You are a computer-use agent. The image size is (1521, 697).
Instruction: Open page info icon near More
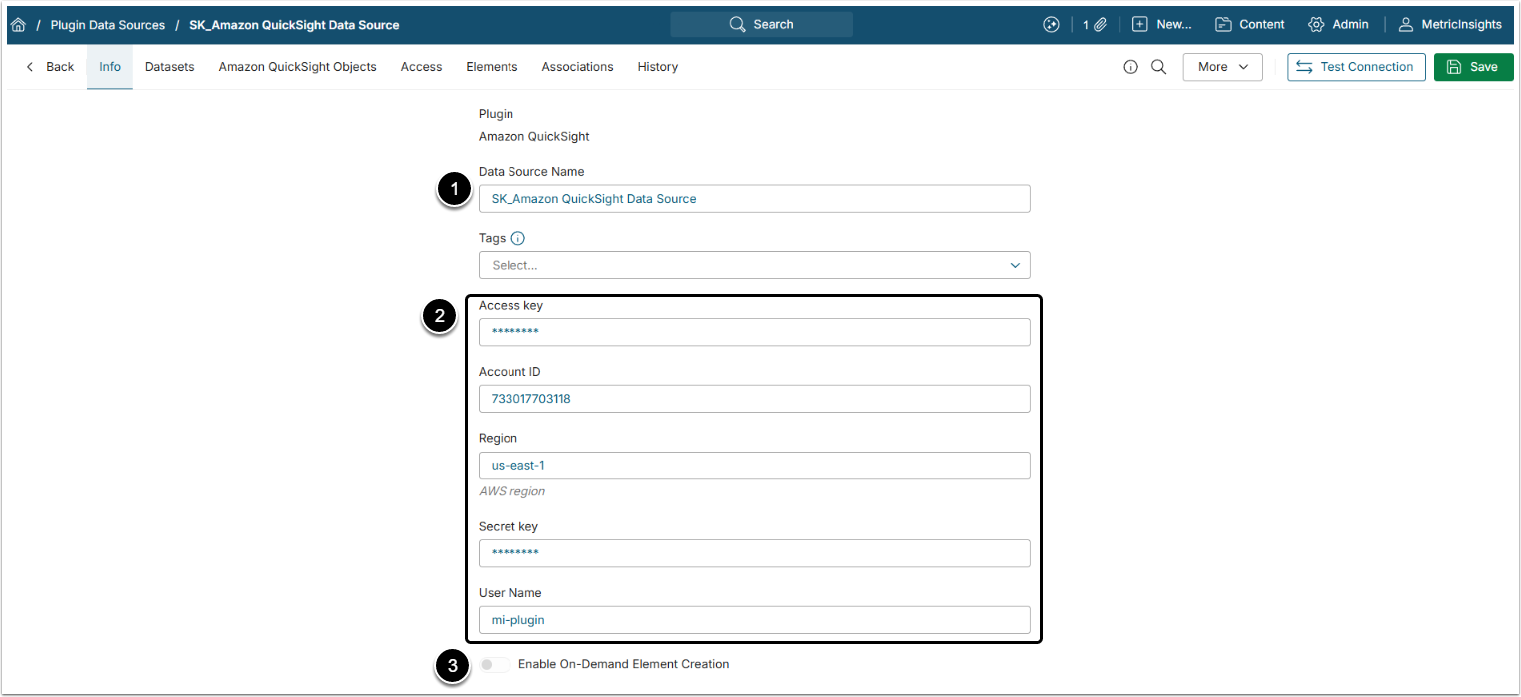(1131, 67)
